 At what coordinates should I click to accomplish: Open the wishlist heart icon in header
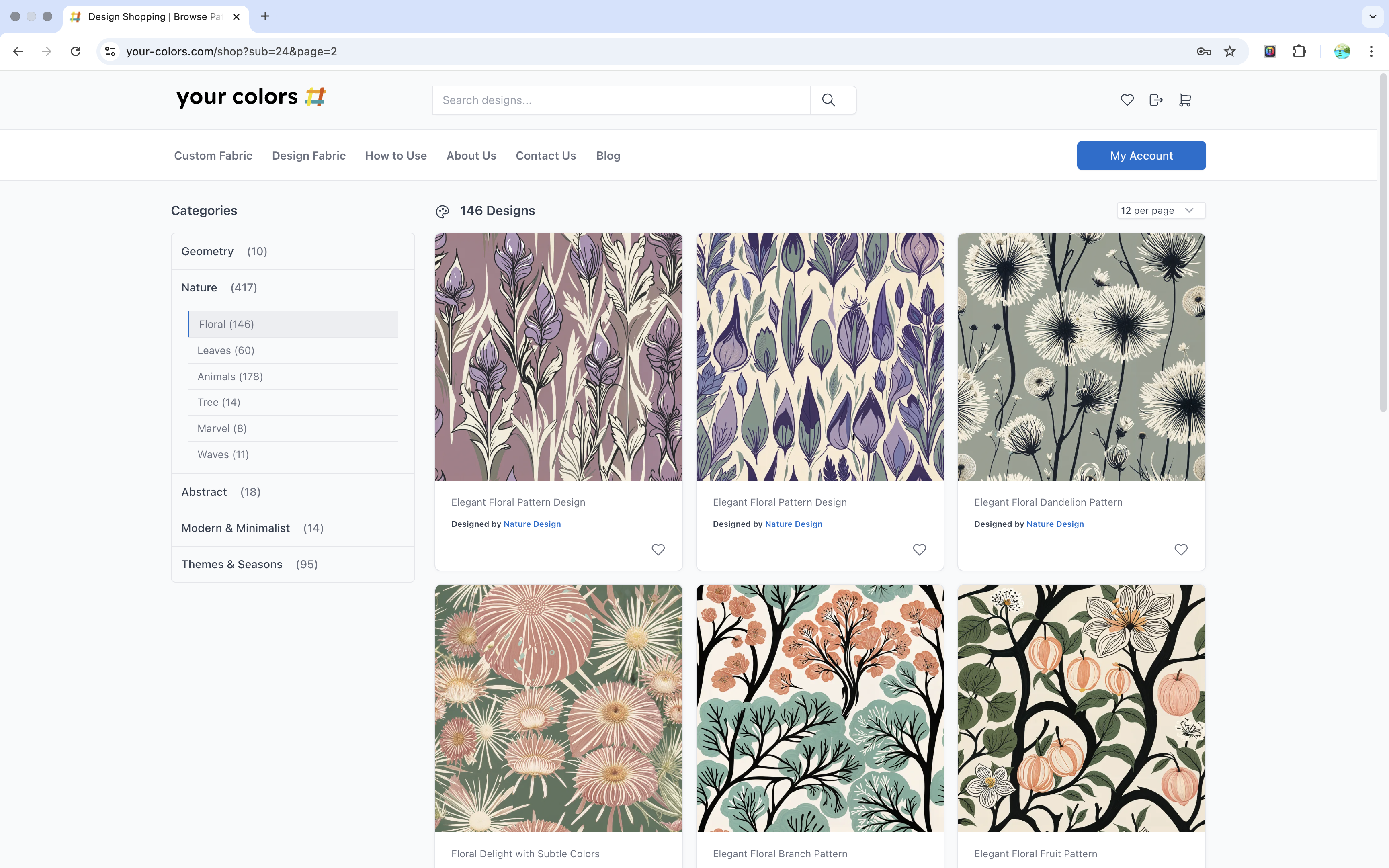[x=1126, y=100]
